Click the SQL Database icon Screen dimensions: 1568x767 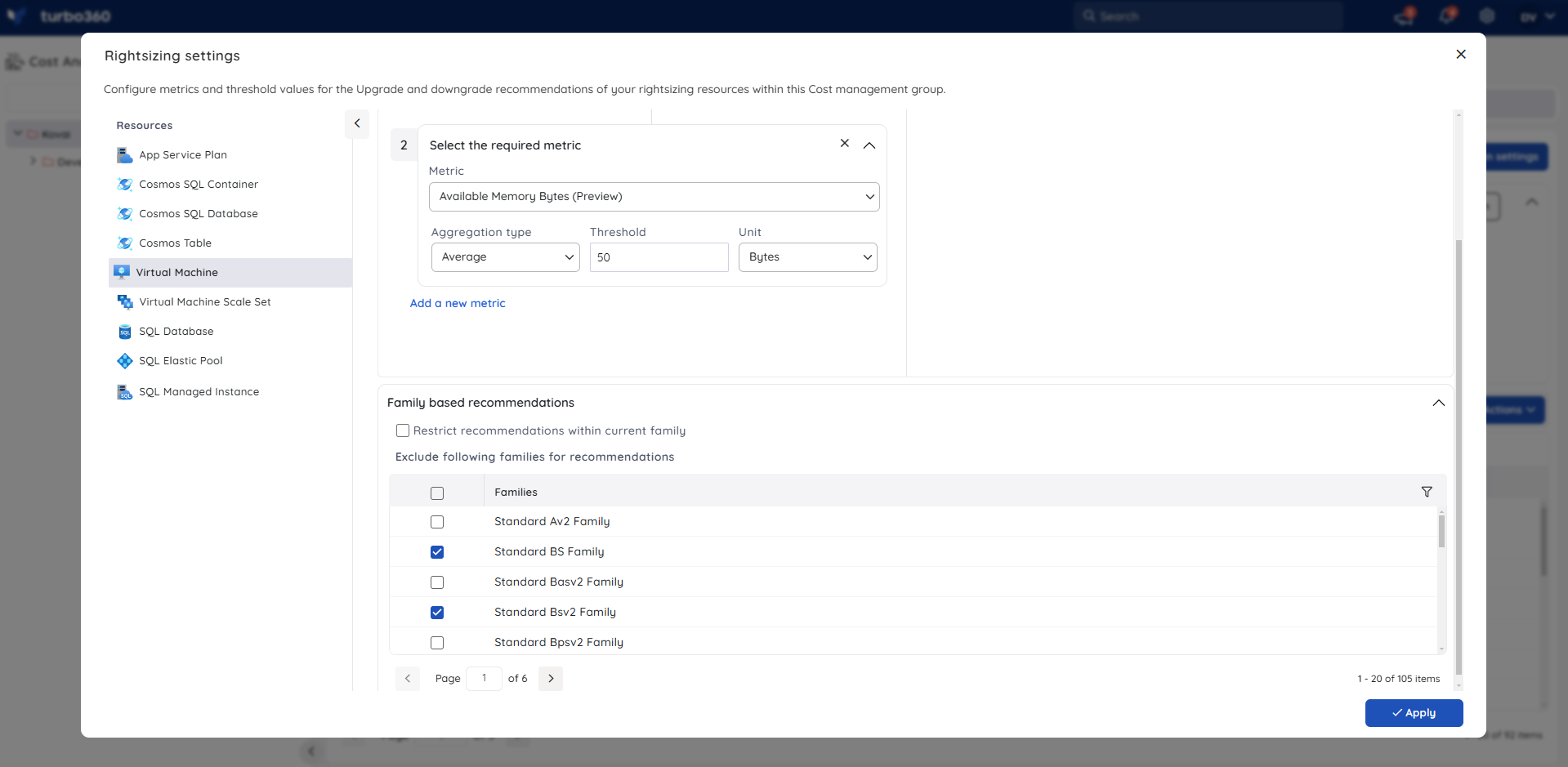pyautogui.click(x=124, y=332)
